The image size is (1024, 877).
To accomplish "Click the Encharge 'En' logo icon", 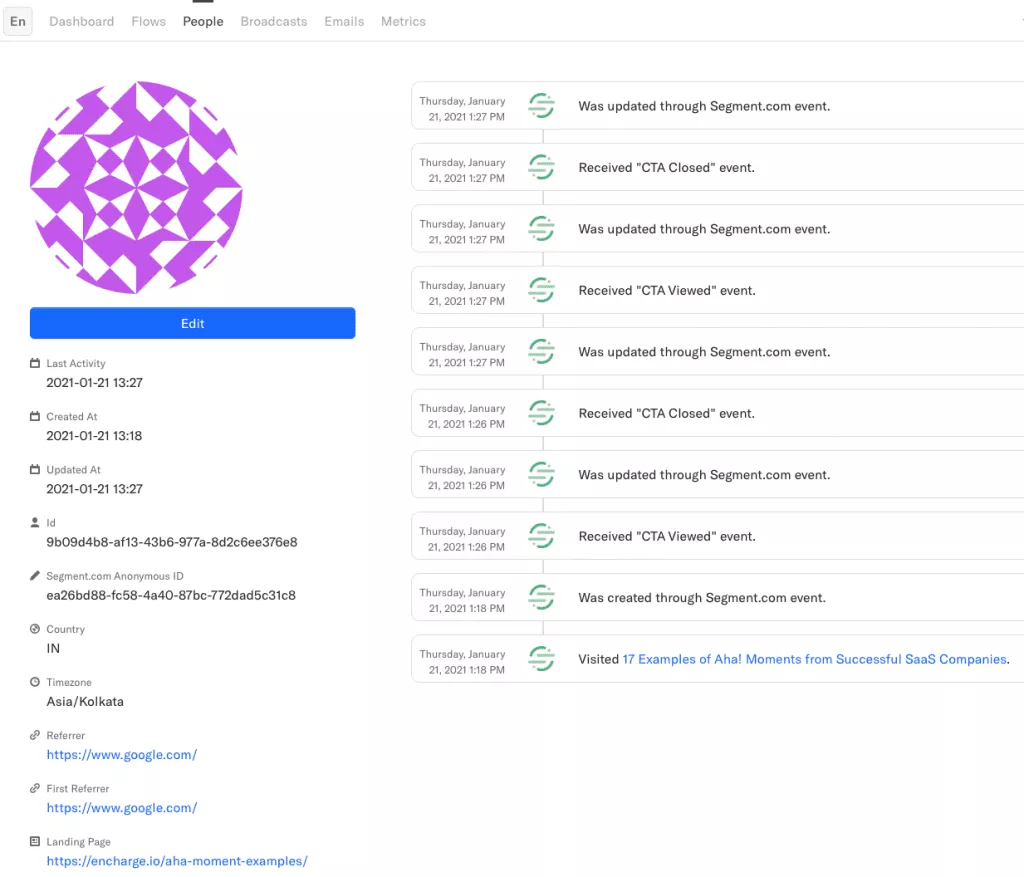I will 18,22.
